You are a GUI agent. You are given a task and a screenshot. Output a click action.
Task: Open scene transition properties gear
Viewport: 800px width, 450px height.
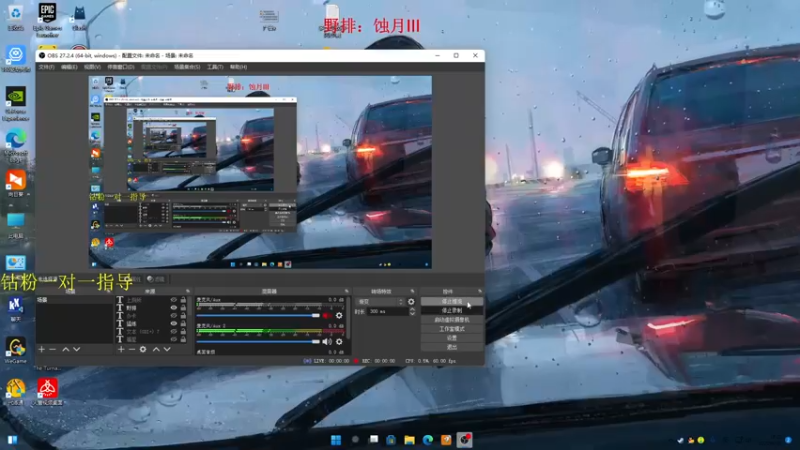(x=411, y=302)
